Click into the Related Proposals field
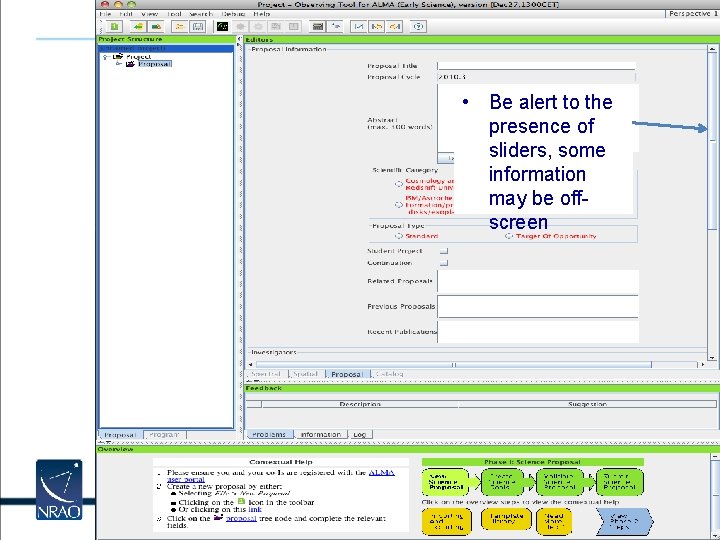The height and width of the screenshot is (540, 720). (538, 281)
